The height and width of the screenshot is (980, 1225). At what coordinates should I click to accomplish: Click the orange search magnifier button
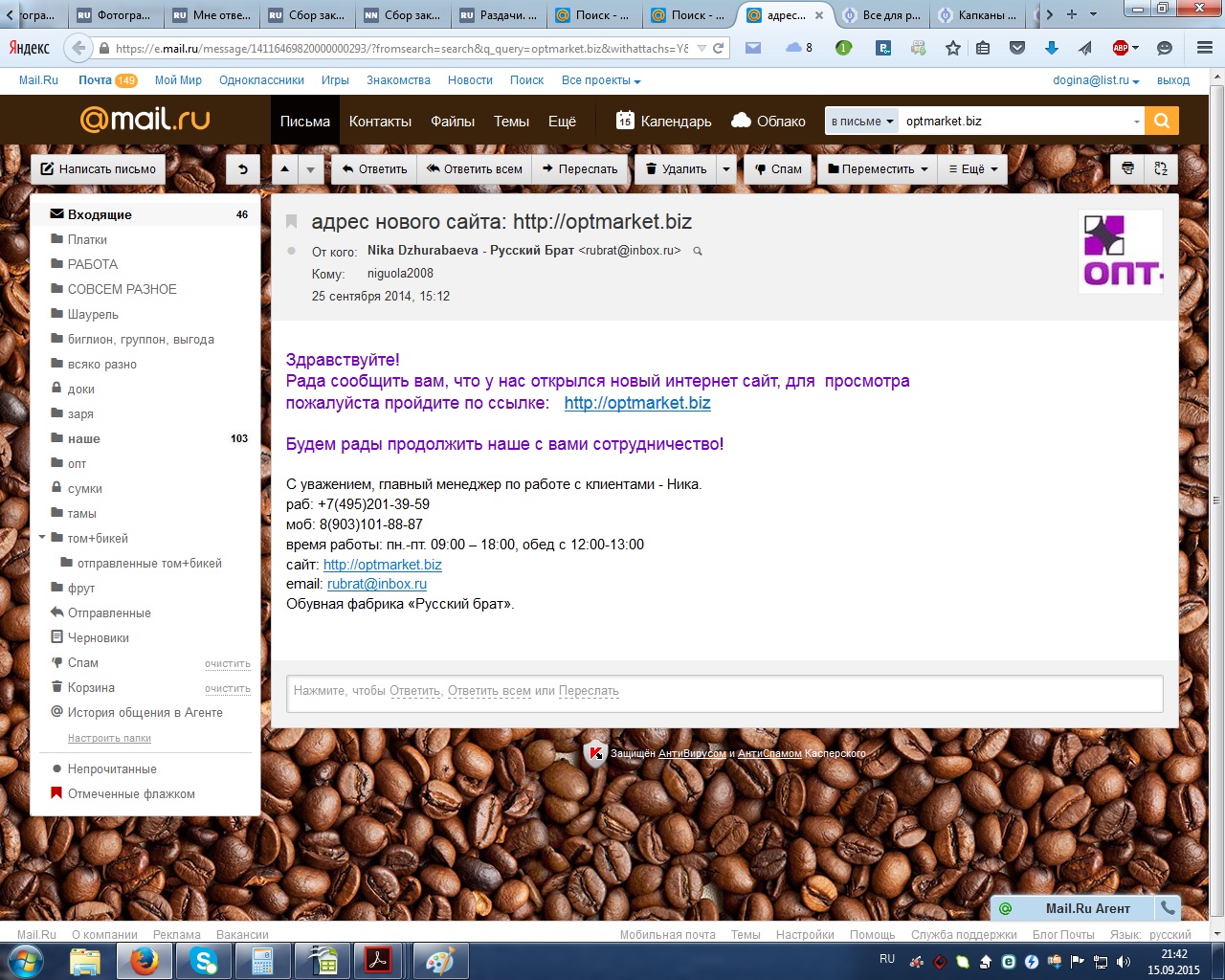point(1162,121)
